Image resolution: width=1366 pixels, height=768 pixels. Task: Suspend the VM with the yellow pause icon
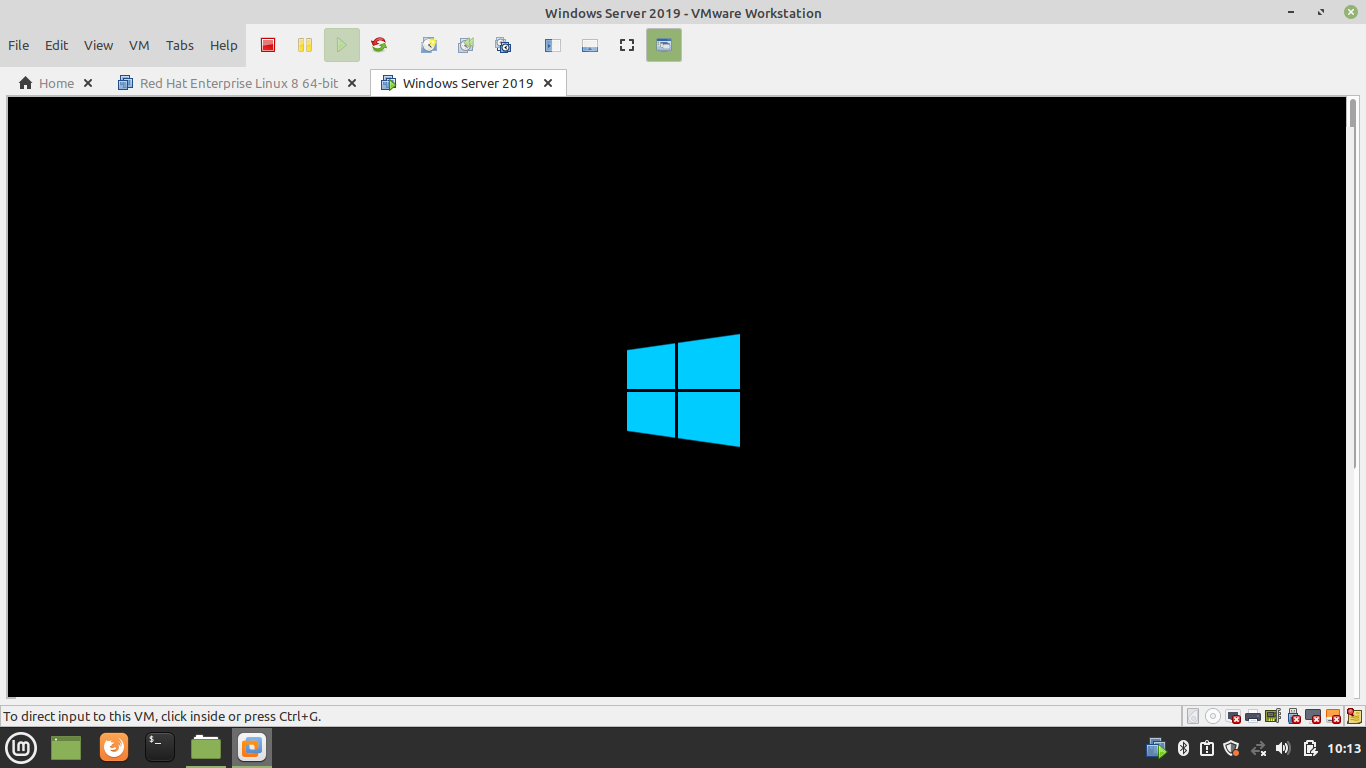[305, 45]
